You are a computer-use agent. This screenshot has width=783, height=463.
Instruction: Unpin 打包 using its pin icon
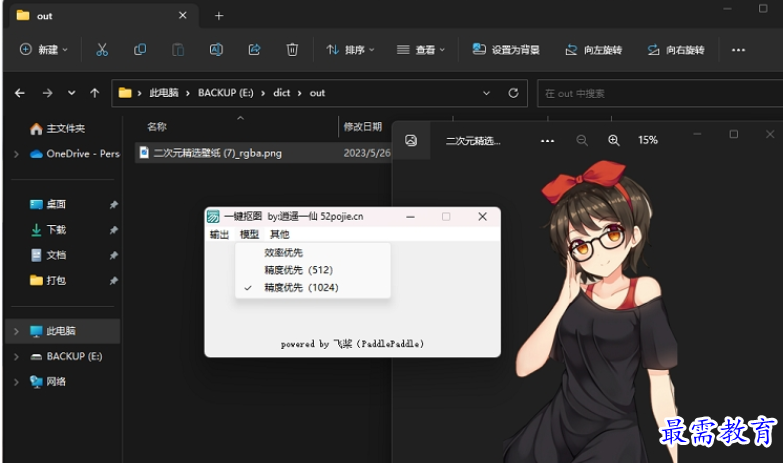[114, 281]
